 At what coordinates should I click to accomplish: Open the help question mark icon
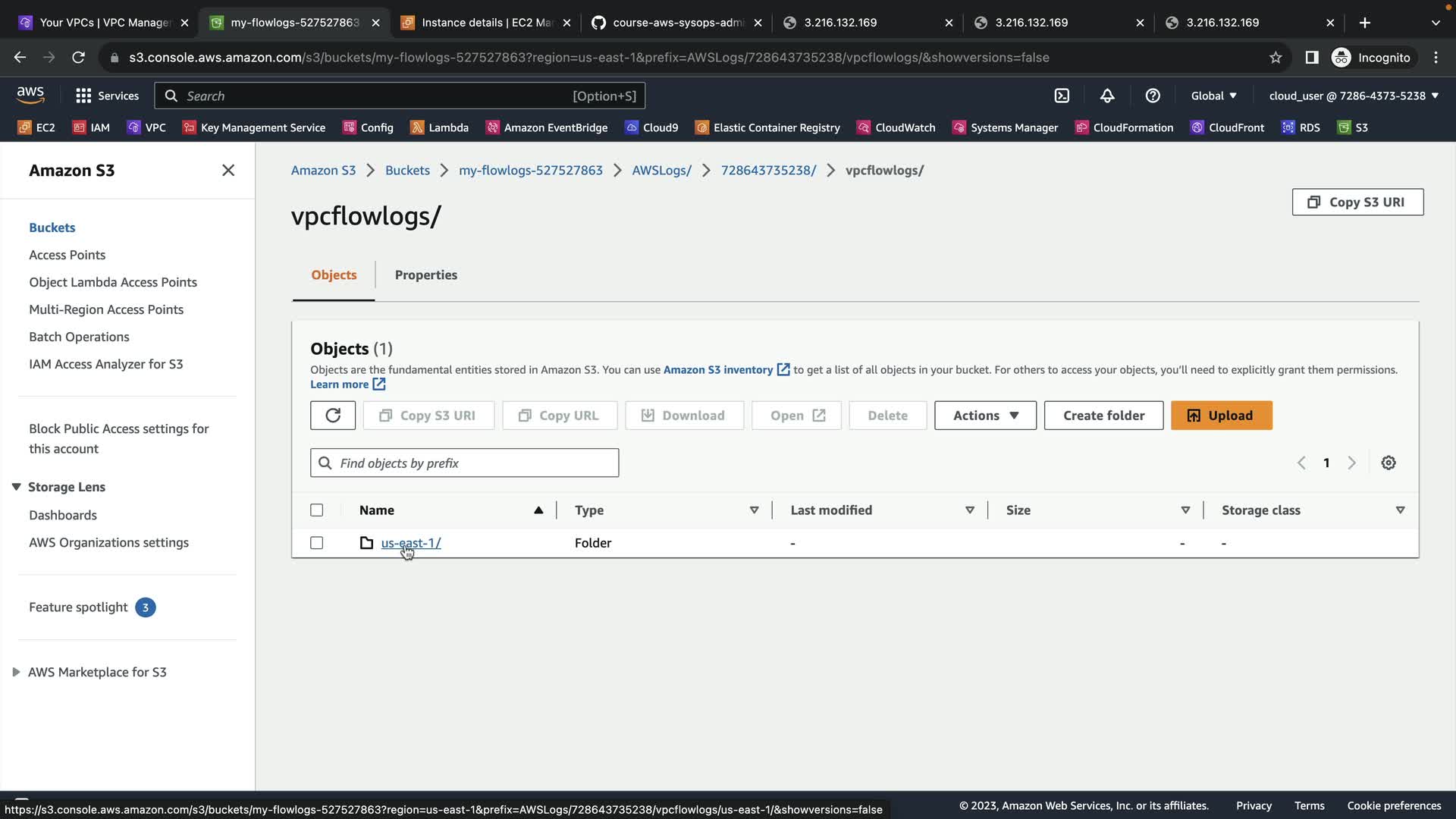tap(1153, 96)
